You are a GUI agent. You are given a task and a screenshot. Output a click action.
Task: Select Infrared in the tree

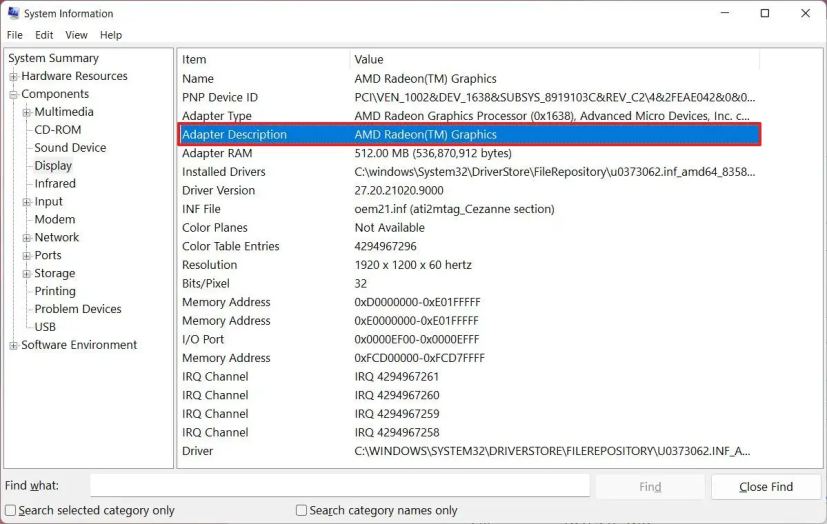point(55,183)
